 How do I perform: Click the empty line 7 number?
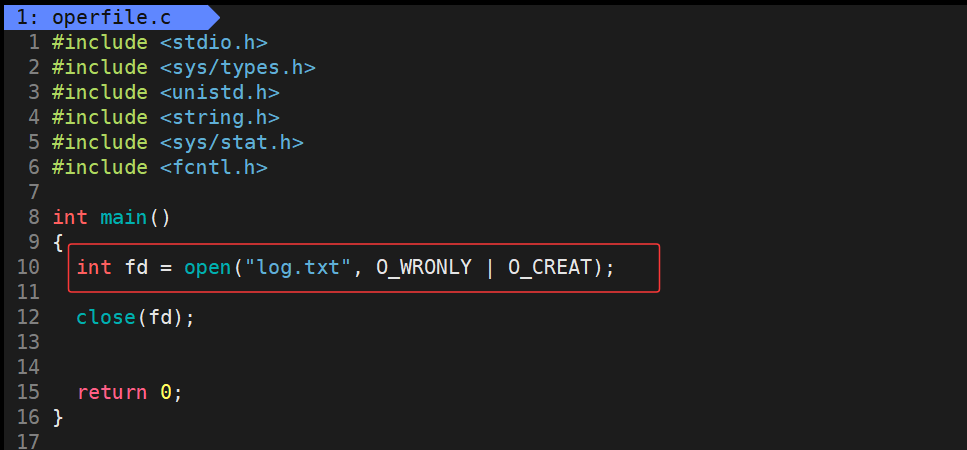pos(34,192)
